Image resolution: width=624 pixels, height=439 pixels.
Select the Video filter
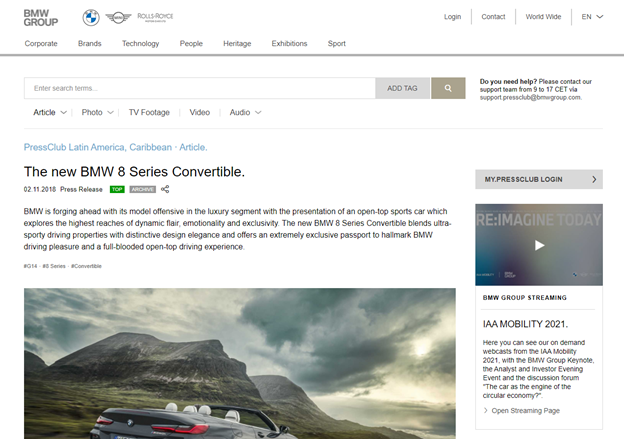[199, 112]
